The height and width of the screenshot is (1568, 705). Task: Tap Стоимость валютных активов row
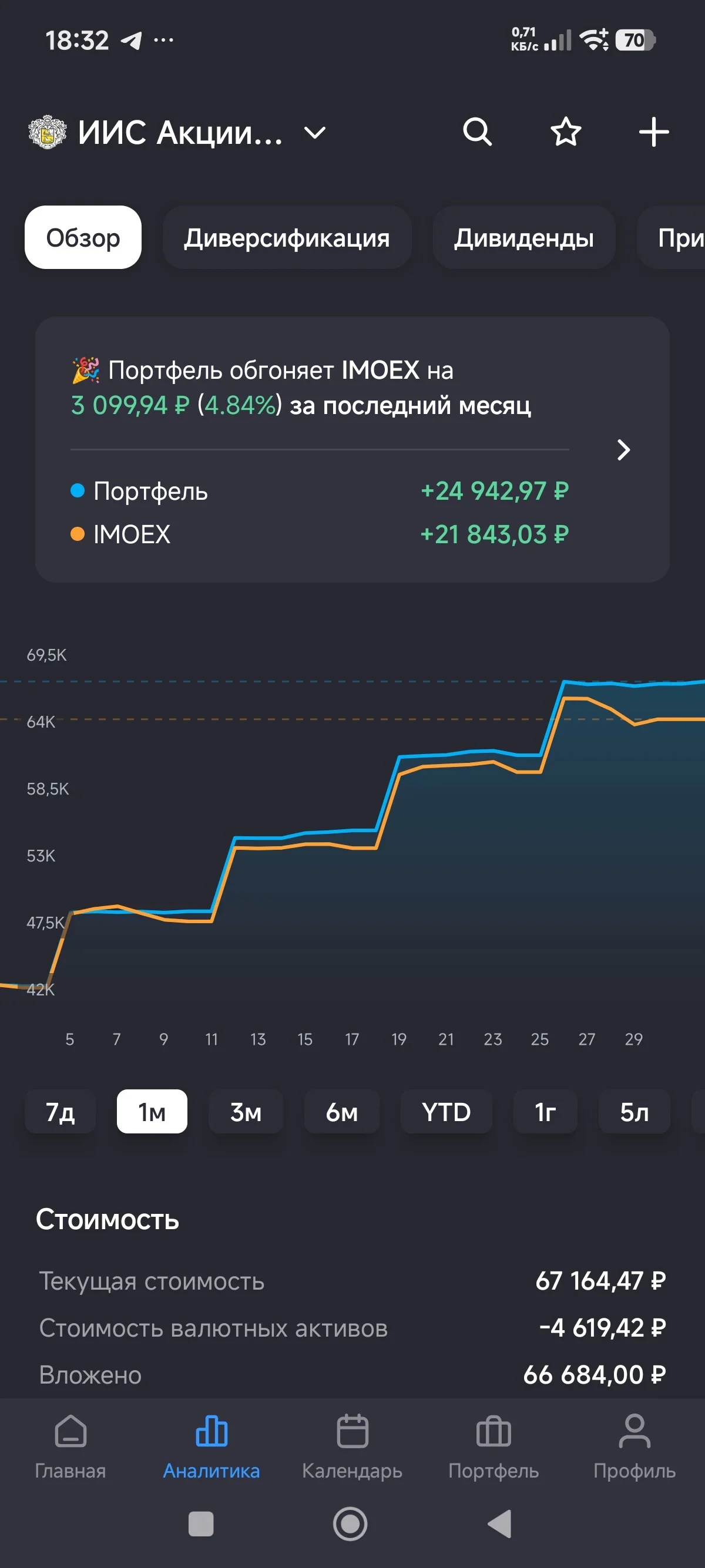(352, 1328)
